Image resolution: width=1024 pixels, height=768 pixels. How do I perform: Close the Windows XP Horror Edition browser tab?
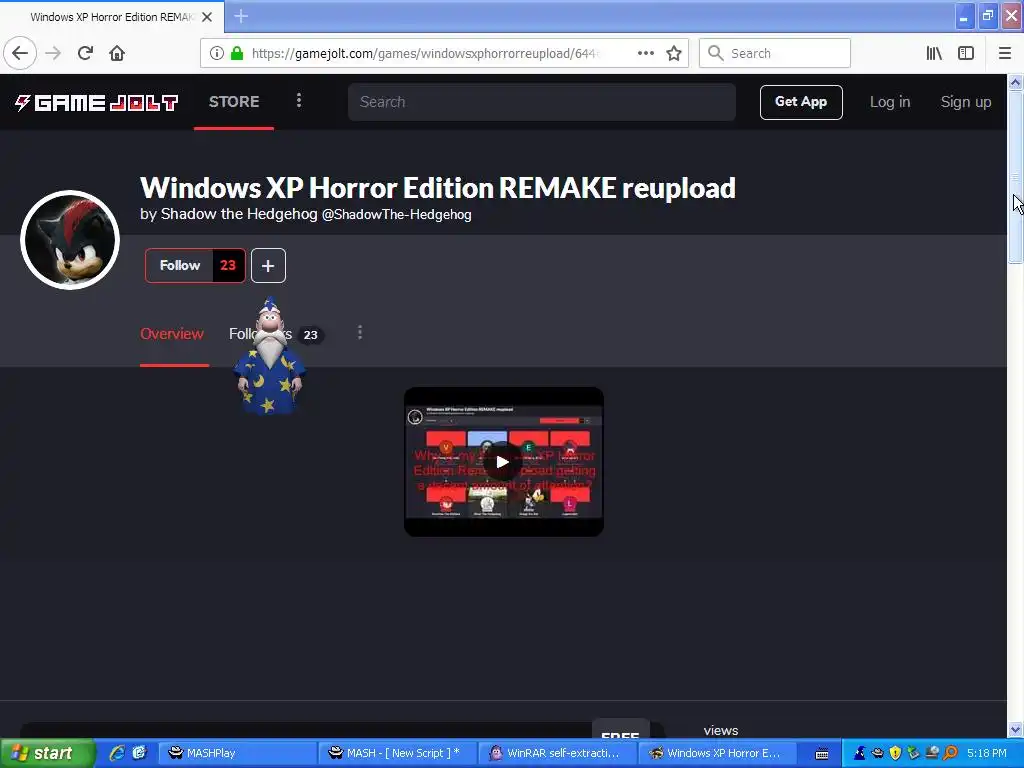click(207, 17)
